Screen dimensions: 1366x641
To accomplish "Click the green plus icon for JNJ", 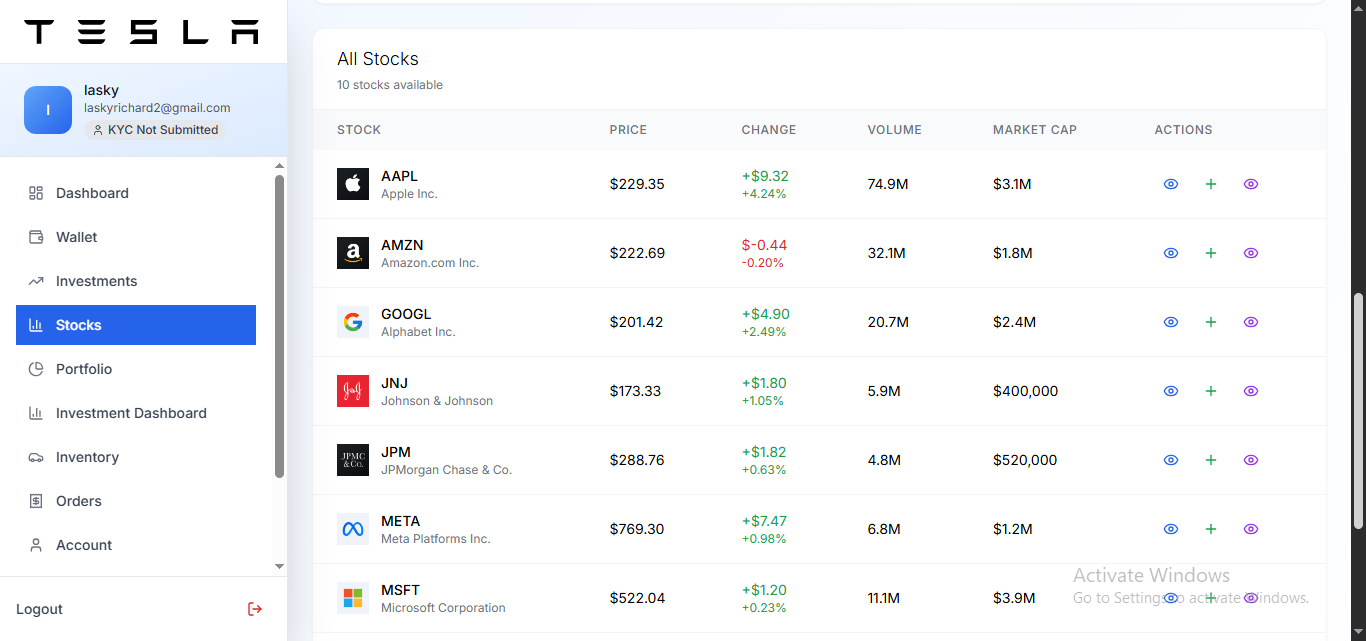I will pos(1211,391).
